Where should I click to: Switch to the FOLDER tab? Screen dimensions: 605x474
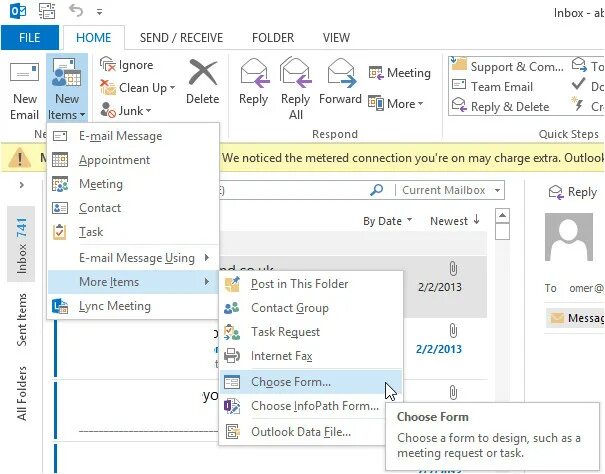pos(273,37)
